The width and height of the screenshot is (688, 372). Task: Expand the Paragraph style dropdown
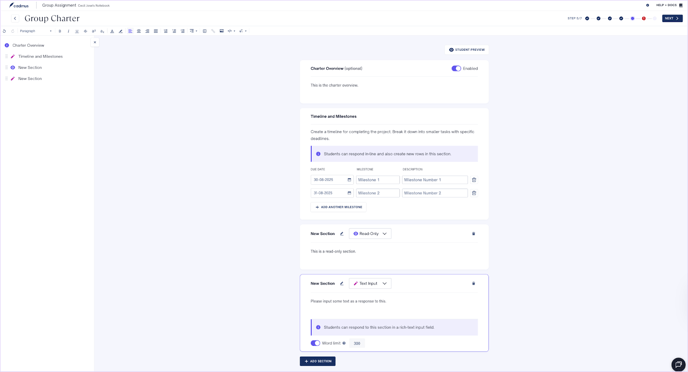pos(36,31)
